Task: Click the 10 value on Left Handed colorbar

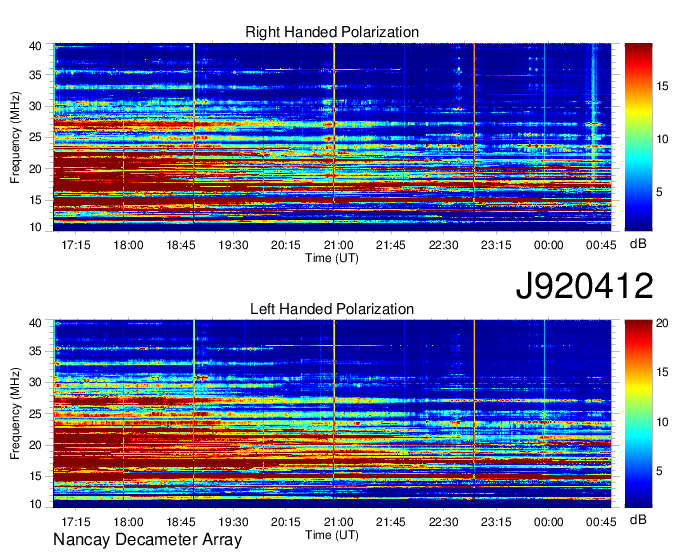Action: pyautogui.click(x=662, y=422)
